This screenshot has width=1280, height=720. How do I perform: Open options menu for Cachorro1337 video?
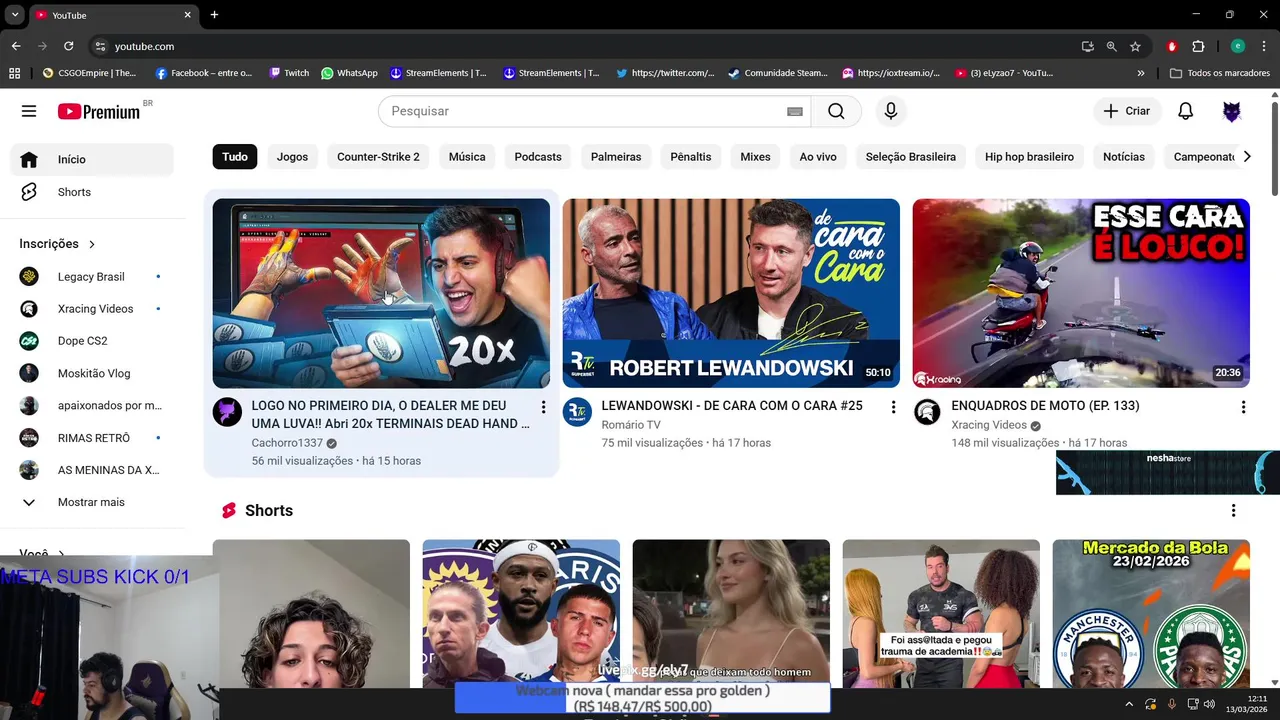pos(543,407)
